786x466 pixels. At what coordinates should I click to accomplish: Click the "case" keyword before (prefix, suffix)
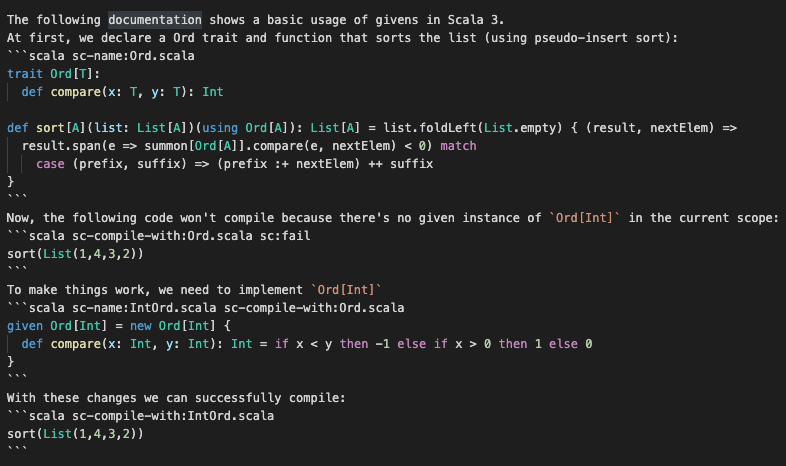[50, 164]
